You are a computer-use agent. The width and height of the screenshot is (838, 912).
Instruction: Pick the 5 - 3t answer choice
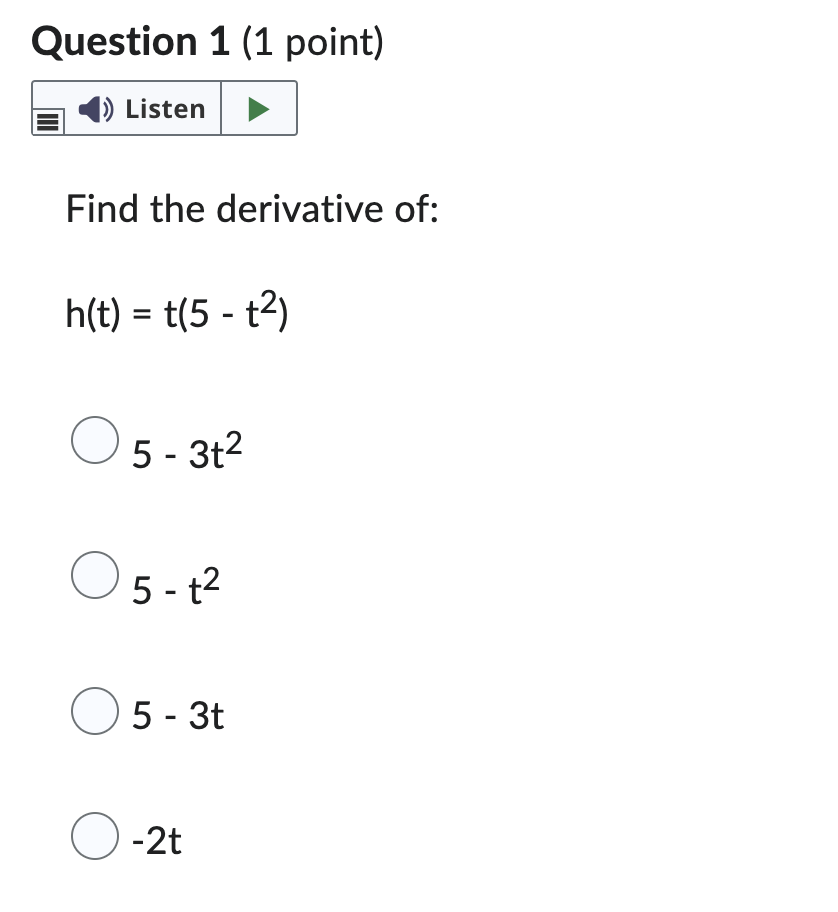(x=95, y=712)
